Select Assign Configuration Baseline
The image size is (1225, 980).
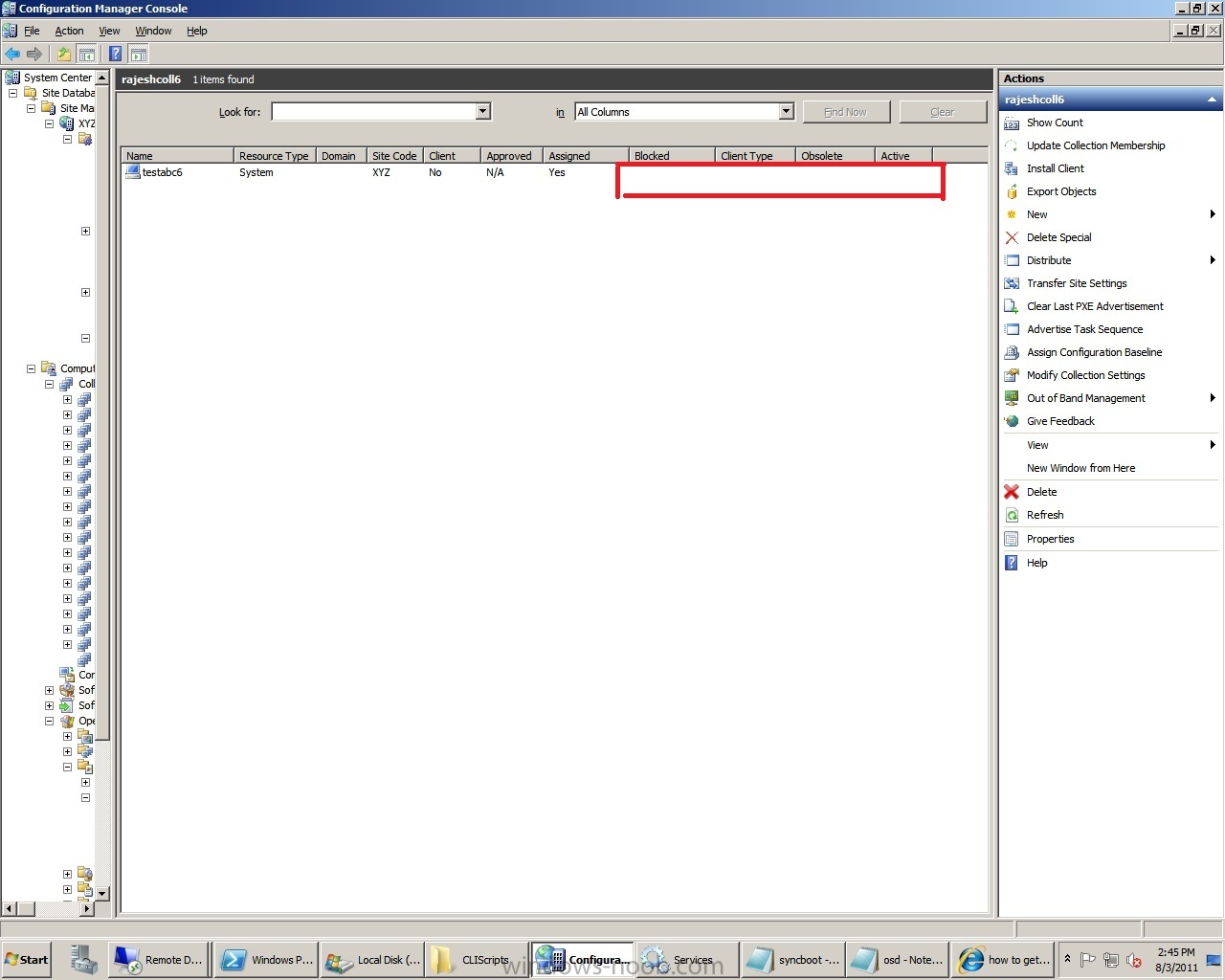coord(1094,352)
